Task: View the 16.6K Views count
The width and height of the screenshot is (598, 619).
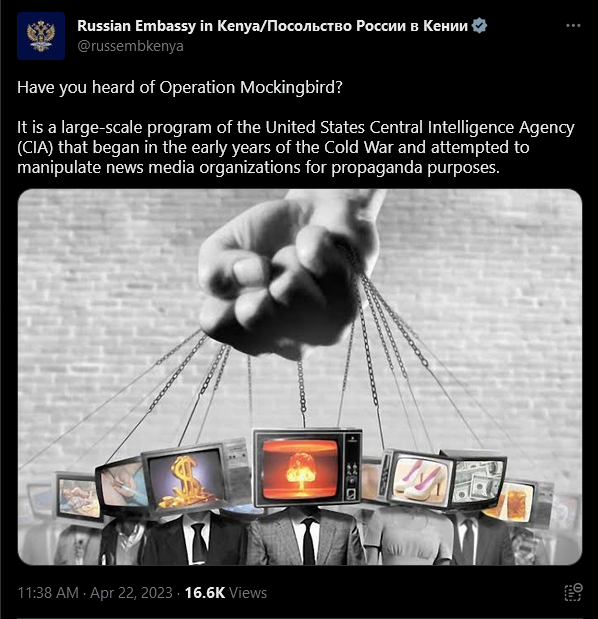Action: point(226,593)
